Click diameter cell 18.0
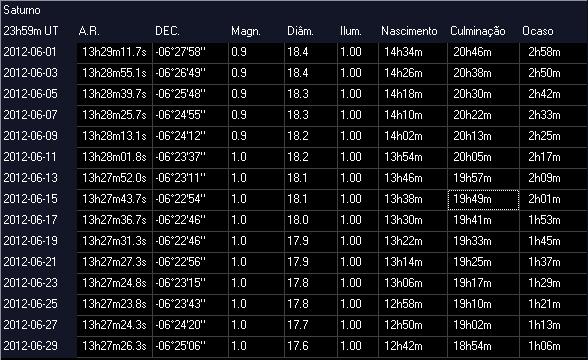 pos(310,220)
